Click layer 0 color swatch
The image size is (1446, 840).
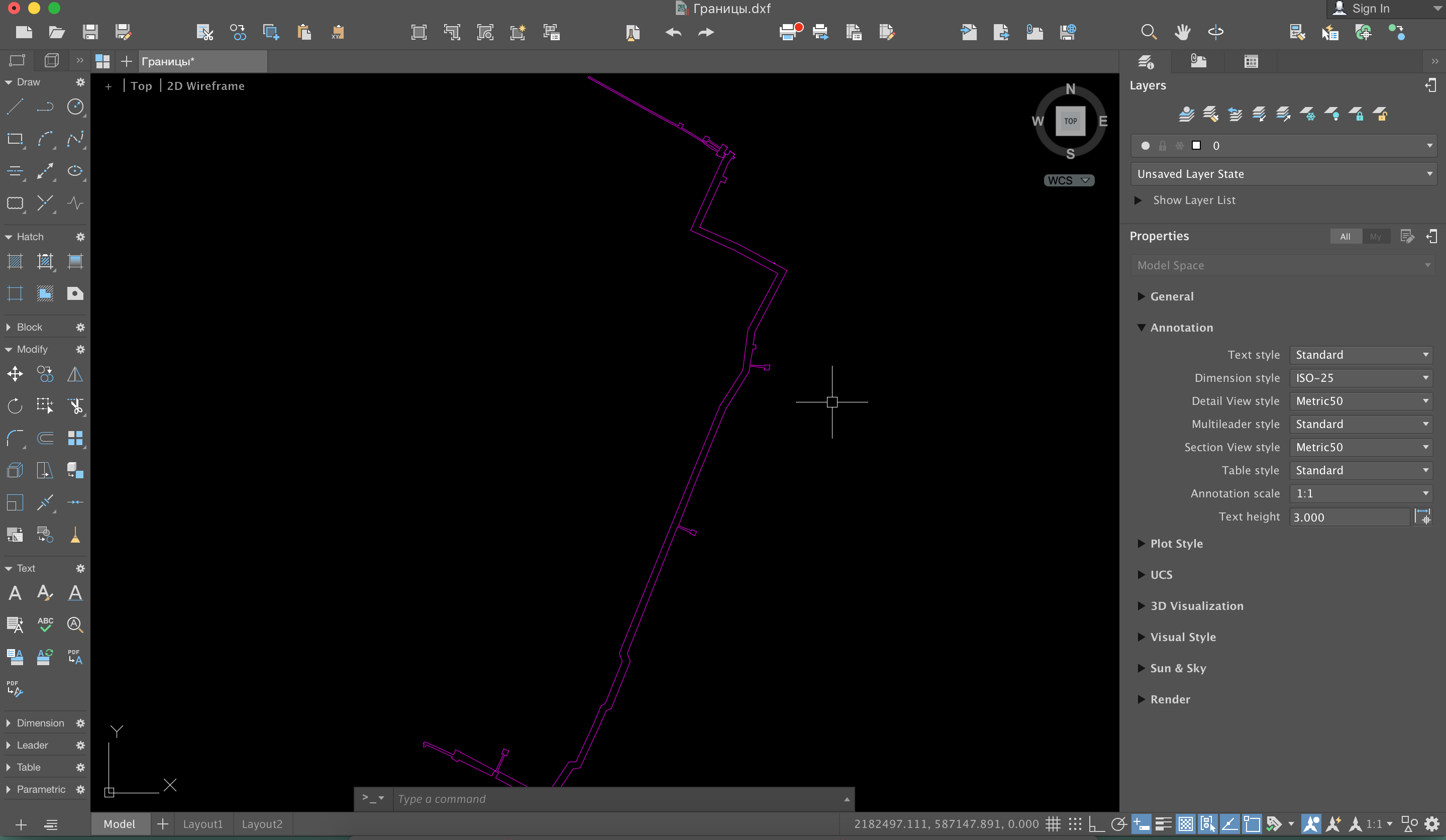click(x=1196, y=146)
